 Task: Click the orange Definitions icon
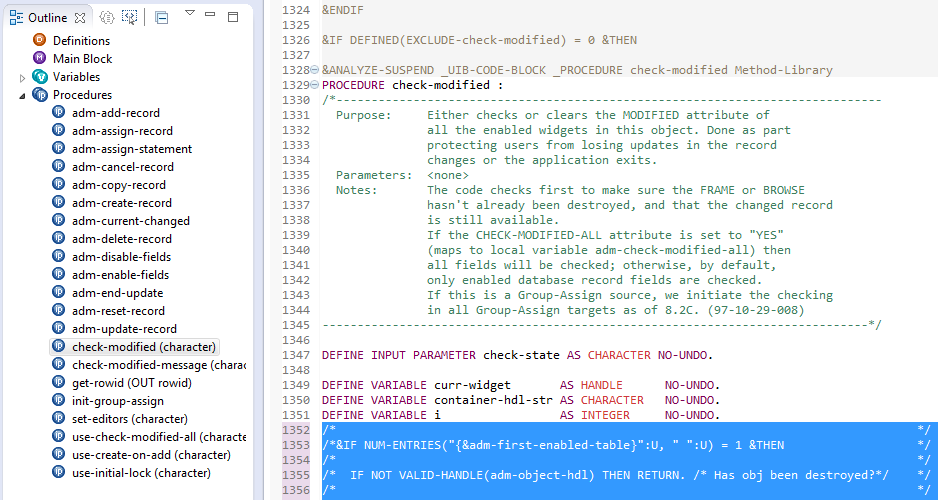40,40
